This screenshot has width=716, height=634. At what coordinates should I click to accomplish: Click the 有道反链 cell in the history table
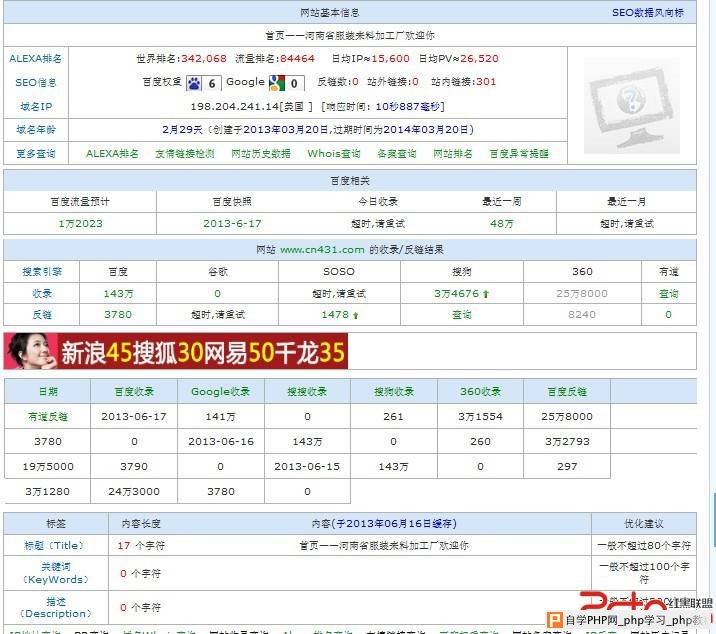pos(48,417)
